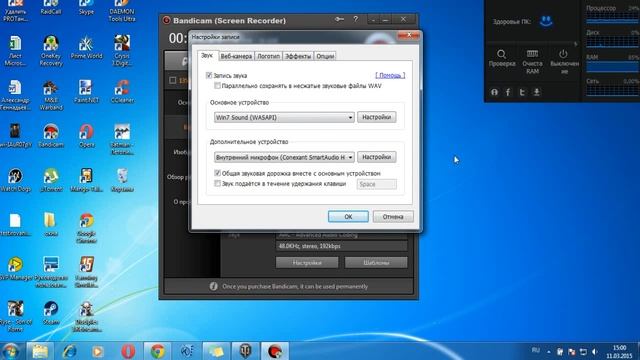Open the Prime World desktop shortcut
The height and width of the screenshot is (360, 640).
86,47
